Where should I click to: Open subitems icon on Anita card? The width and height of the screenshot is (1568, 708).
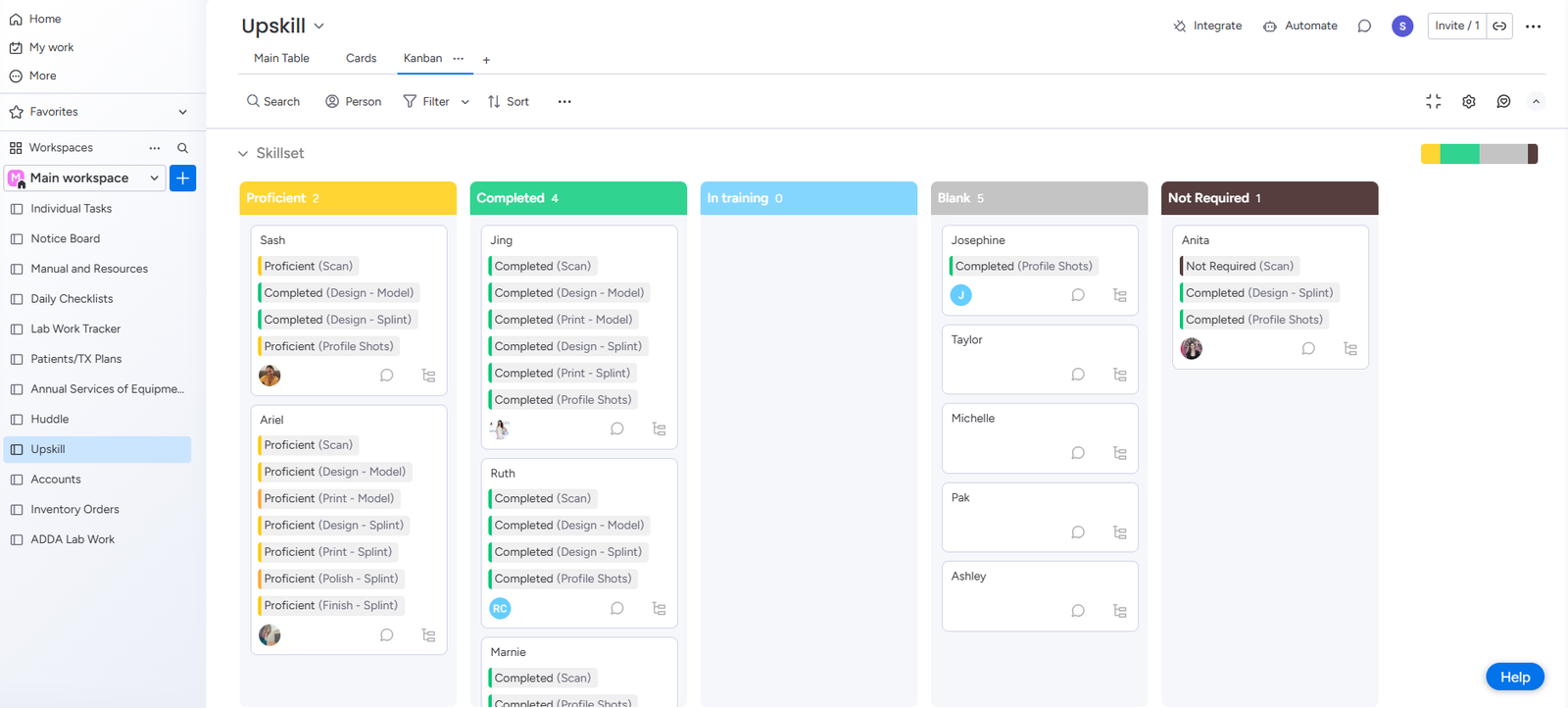click(1349, 349)
